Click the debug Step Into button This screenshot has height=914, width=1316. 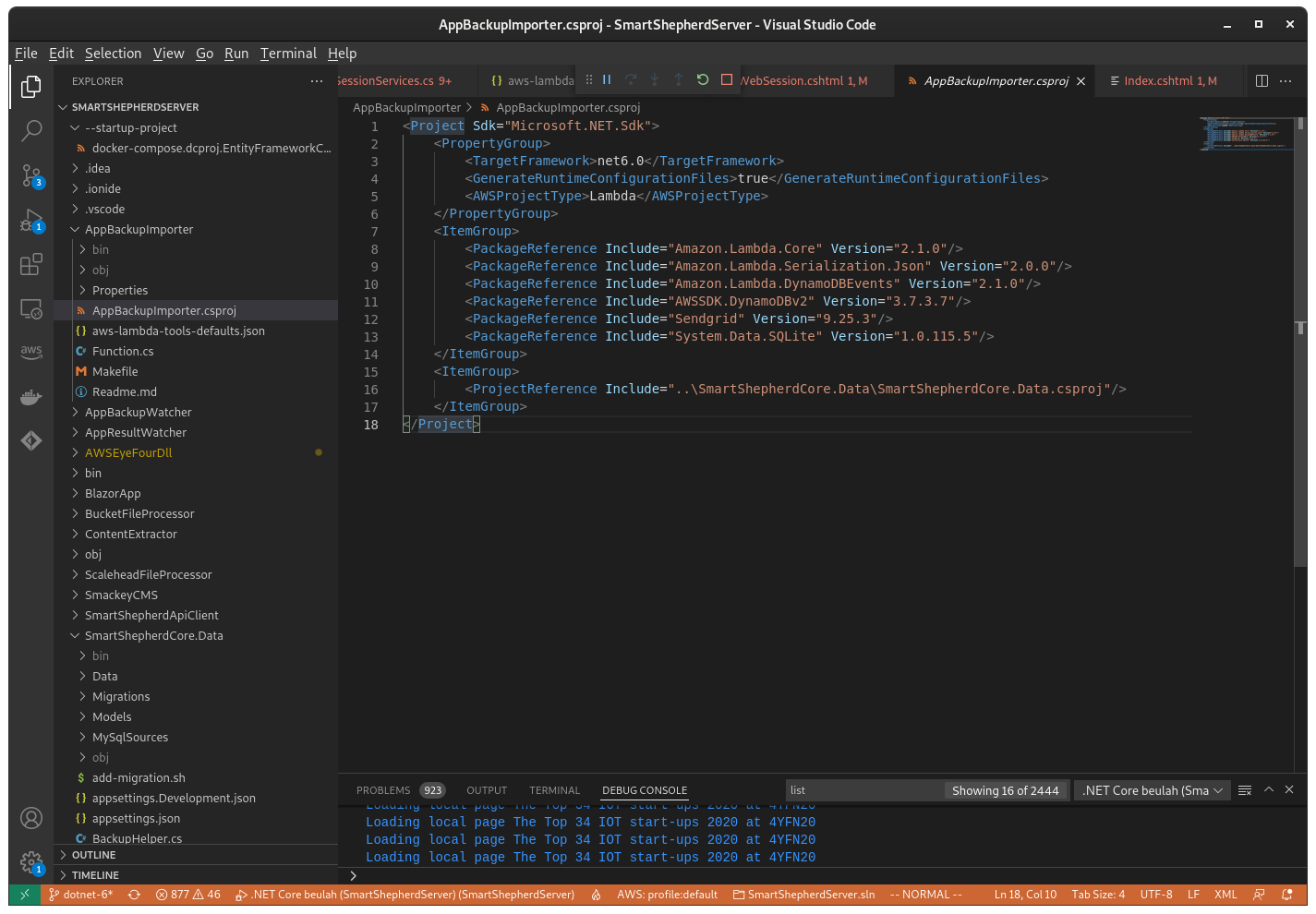655,80
